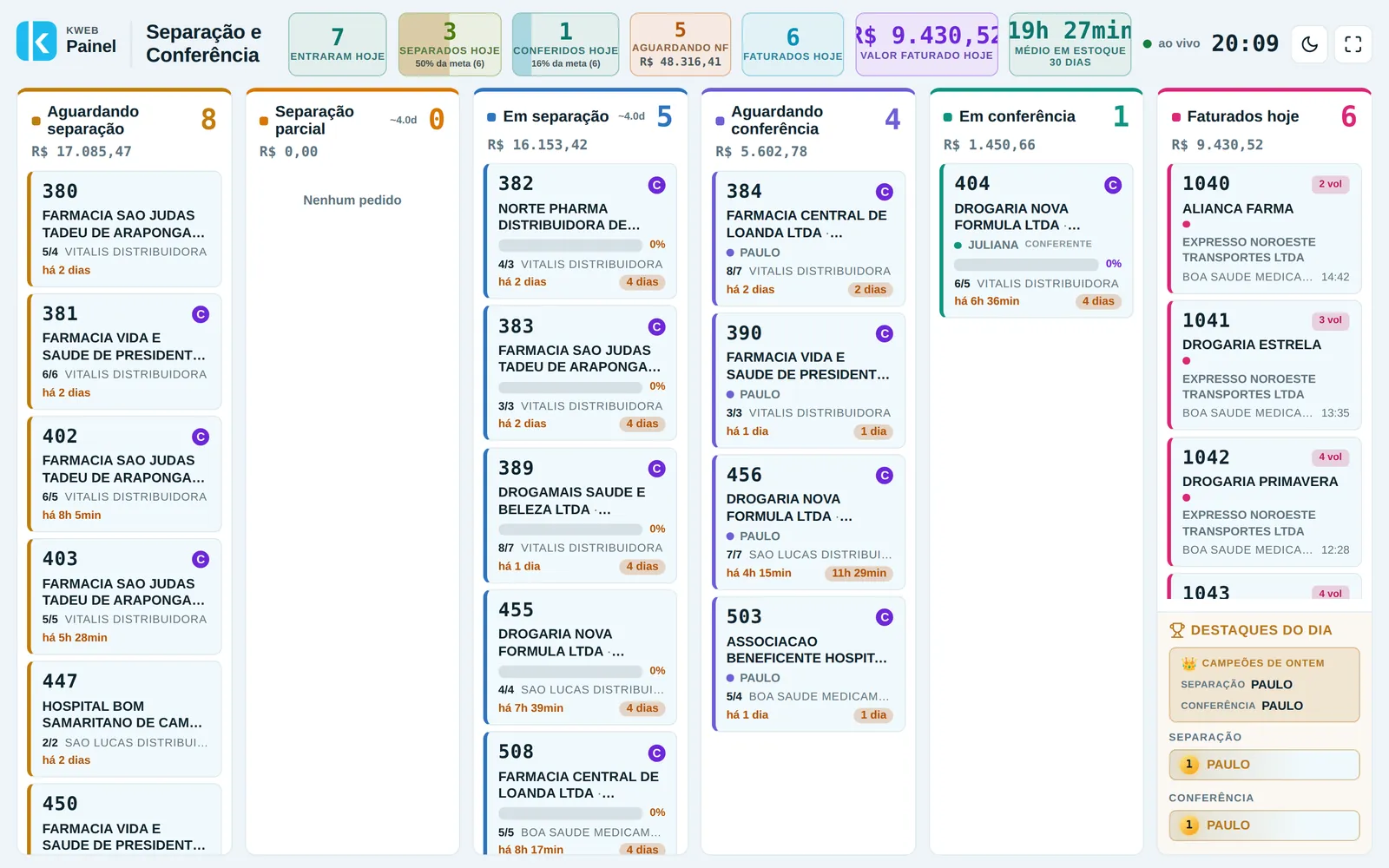1389x868 pixels.
Task: Click PAULO rank 1 in Separação ranking
Action: coord(1264,765)
